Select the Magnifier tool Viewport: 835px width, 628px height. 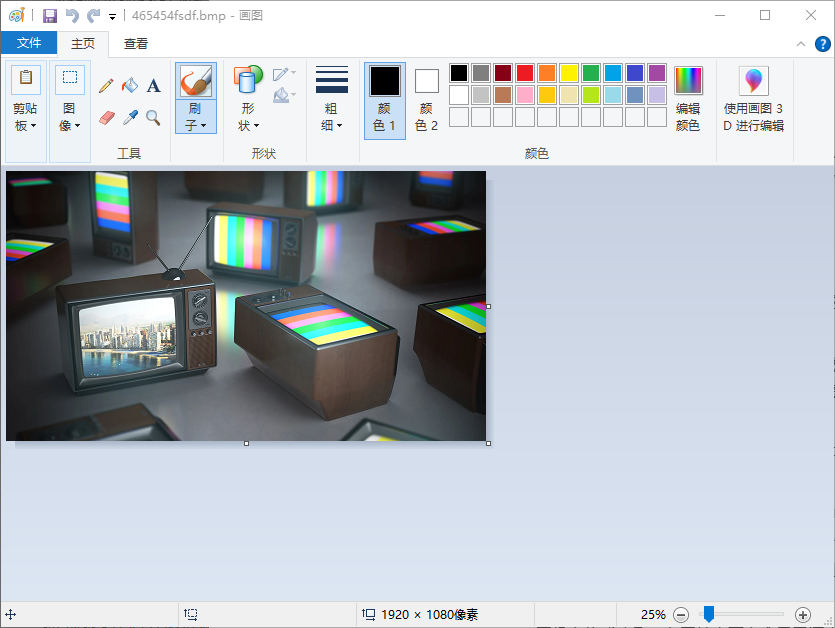[154, 118]
